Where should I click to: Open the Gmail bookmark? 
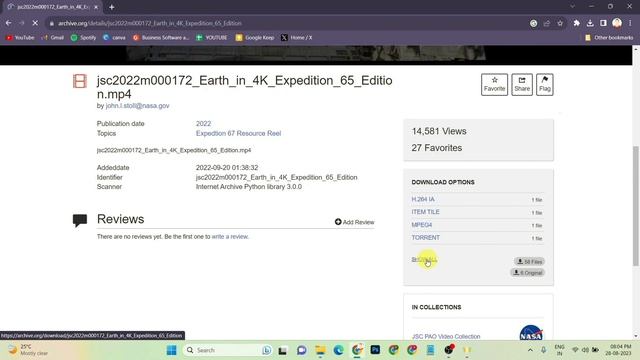pos(53,38)
